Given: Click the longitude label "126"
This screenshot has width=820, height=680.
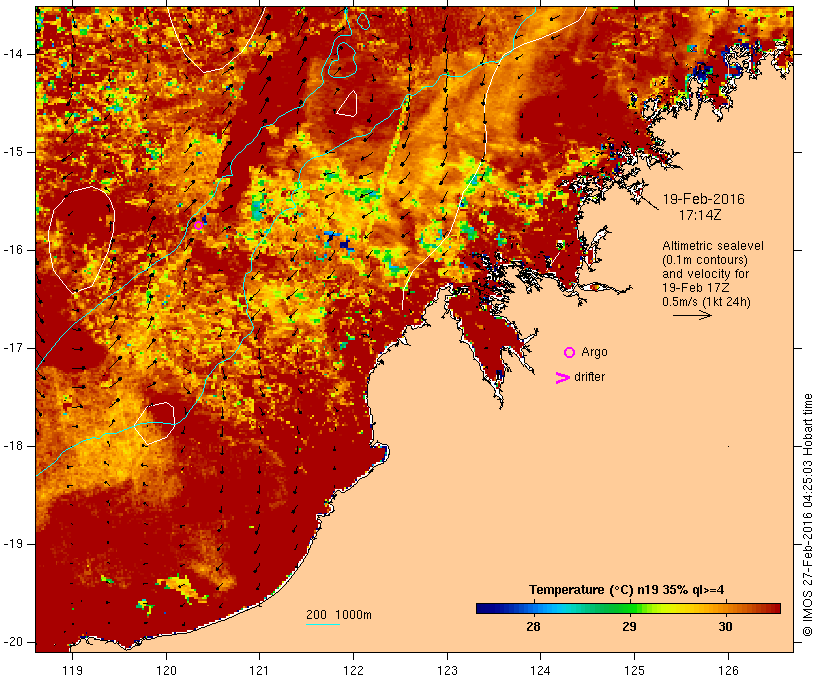Looking at the screenshot, I should [x=728, y=671].
